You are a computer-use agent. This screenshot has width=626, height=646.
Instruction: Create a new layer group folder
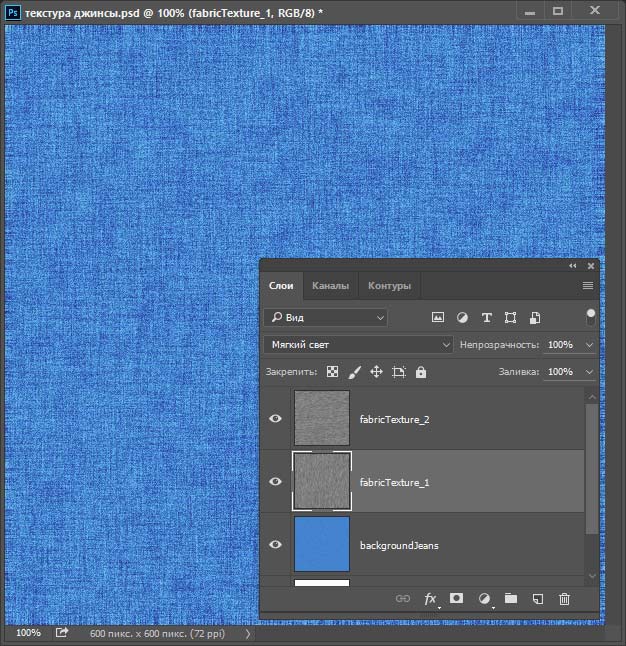coord(511,598)
